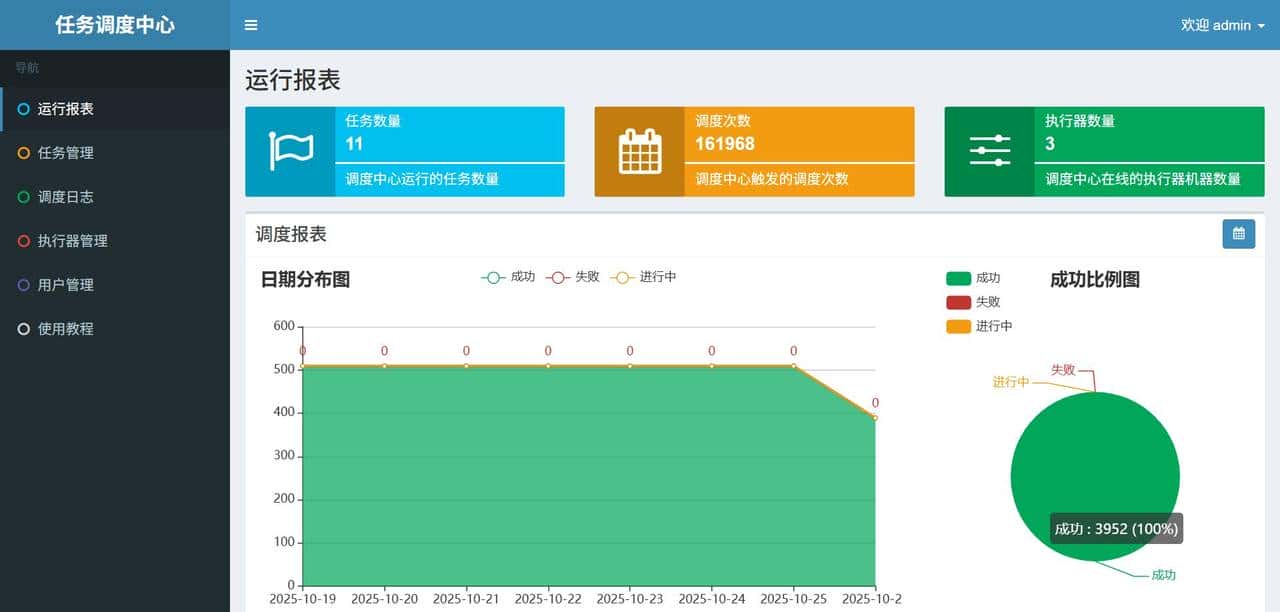Toggle the 失败 series in the chart legend

pyautogui.click(x=576, y=277)
